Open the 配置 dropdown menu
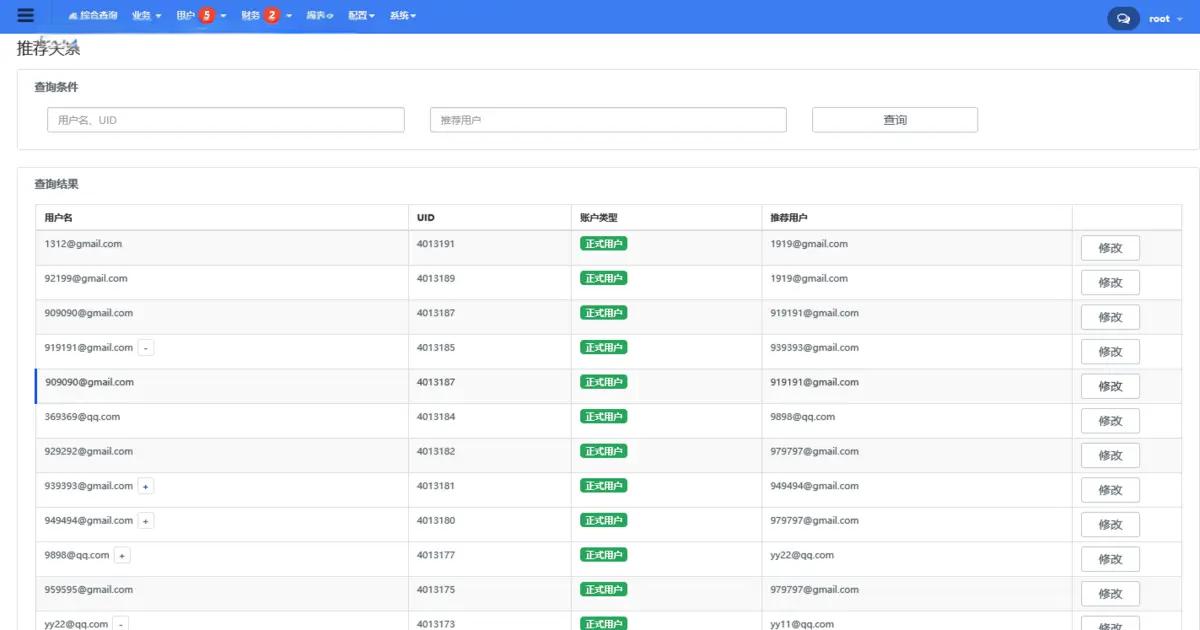 tap(361, 16)
